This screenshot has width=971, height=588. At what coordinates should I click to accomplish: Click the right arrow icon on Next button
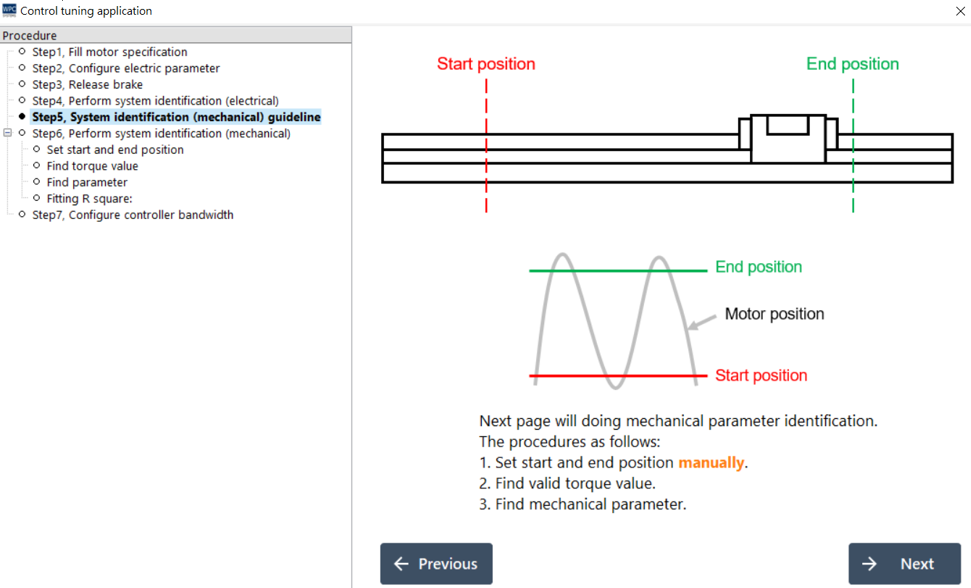point(869,564)
